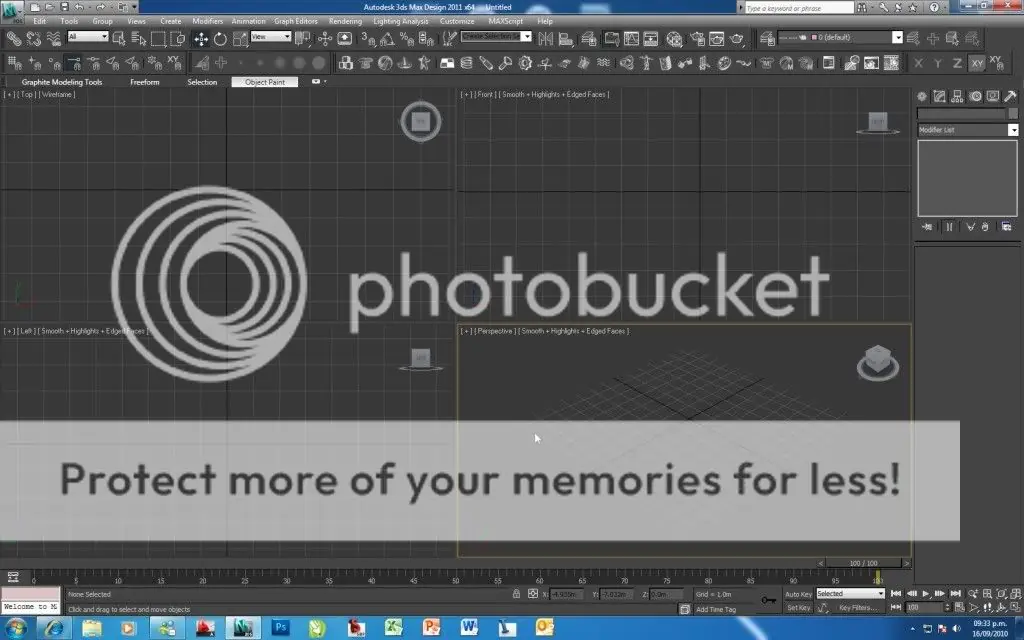The height and width of the screenshot is (640, 1024).
Task: Click Add Time Tag
Action: pyautogui.click(x=716, y=609)
